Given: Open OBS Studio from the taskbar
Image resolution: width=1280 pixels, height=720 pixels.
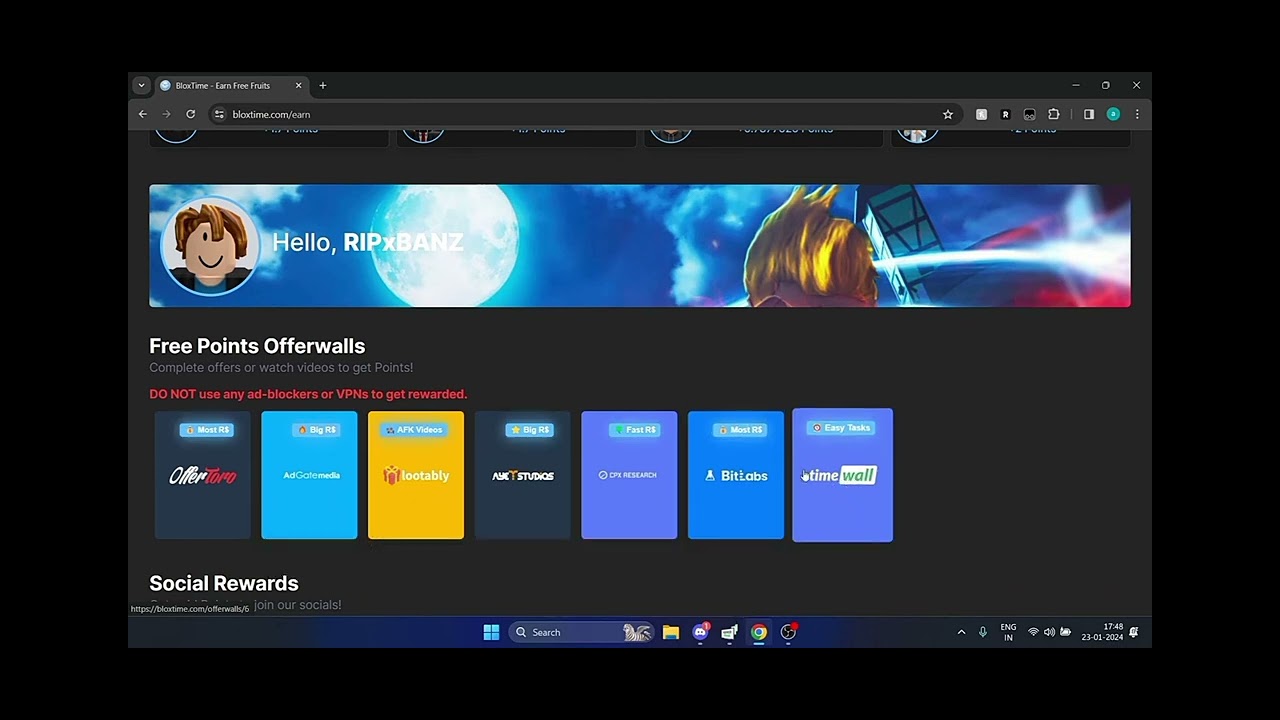Looking at the screenshot, I should tap(788, 632).
